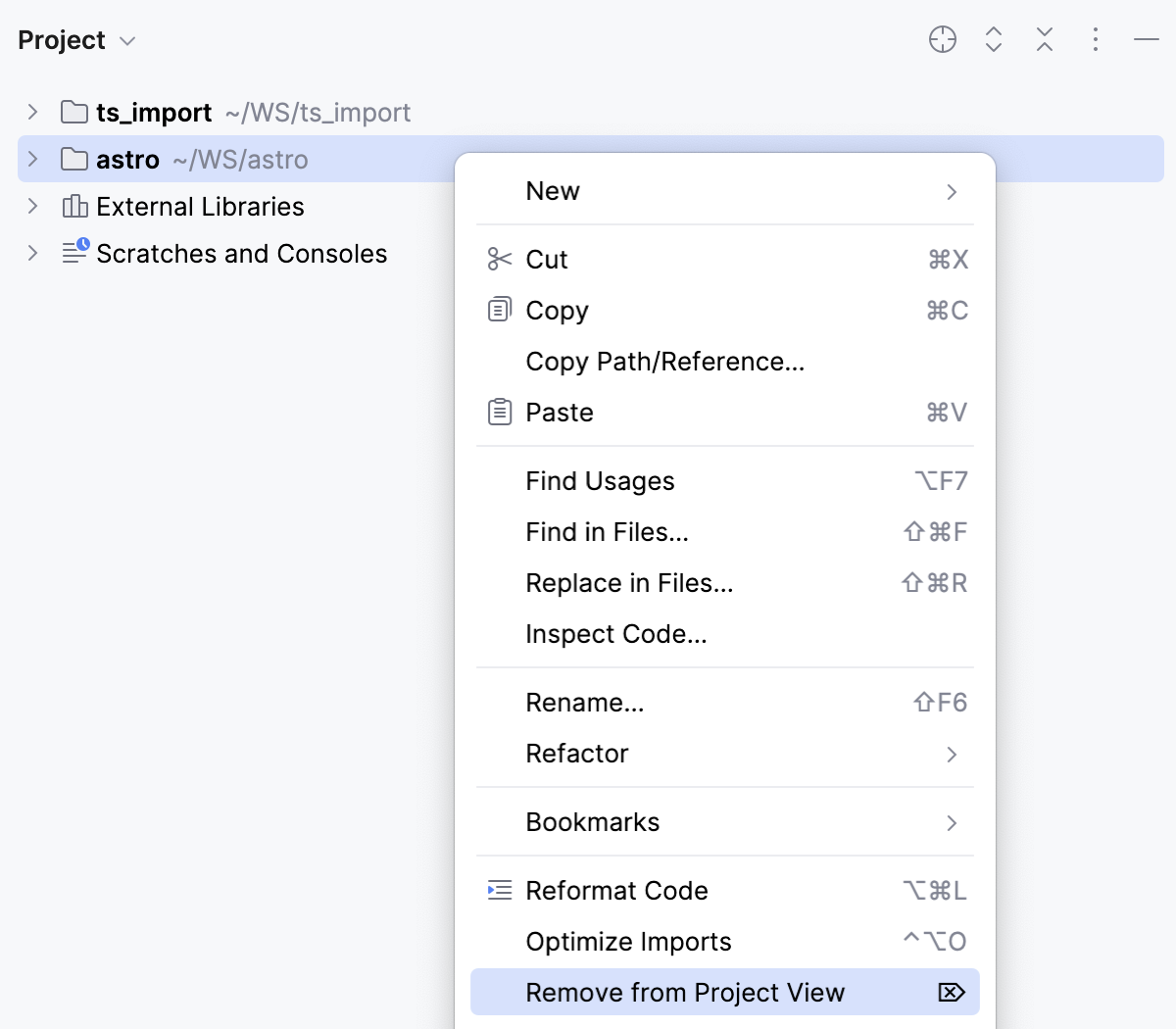The height and width of the screenshot is (1029, 1176).
Task: Open the Project view switcher dropdown
Action: click(125, 40)
